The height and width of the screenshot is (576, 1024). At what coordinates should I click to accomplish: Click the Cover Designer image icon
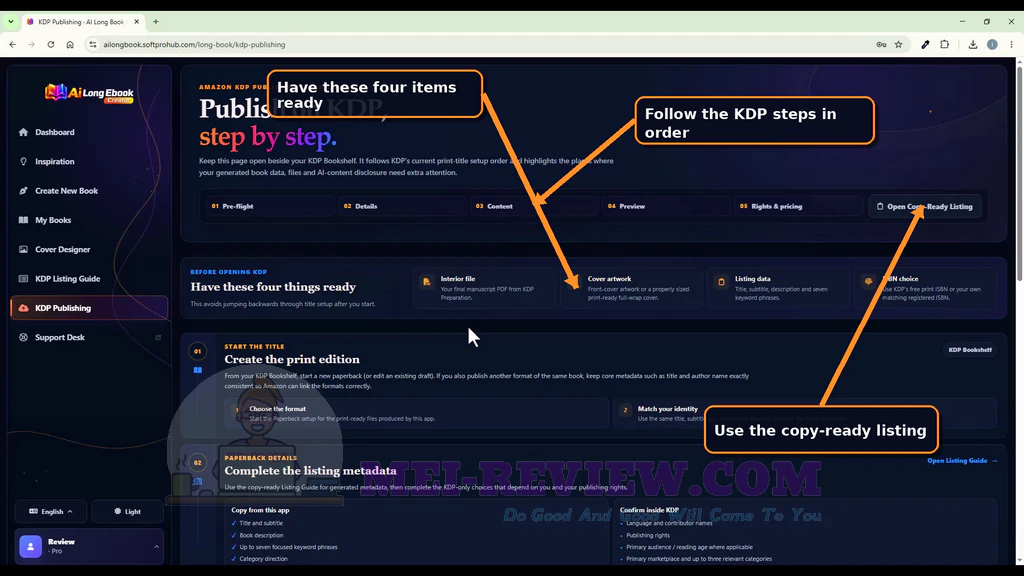tap(24, 249)
